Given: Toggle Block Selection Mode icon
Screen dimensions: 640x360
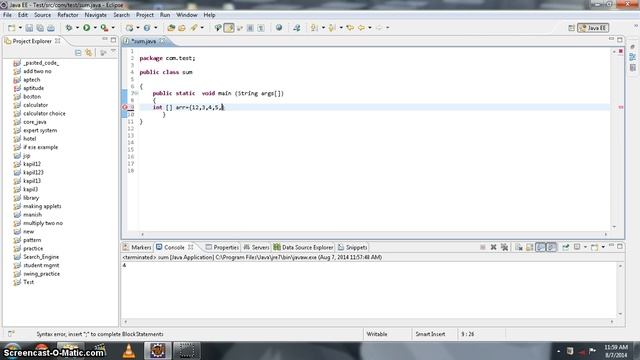Looking at the screenshot, I should 250,28.
